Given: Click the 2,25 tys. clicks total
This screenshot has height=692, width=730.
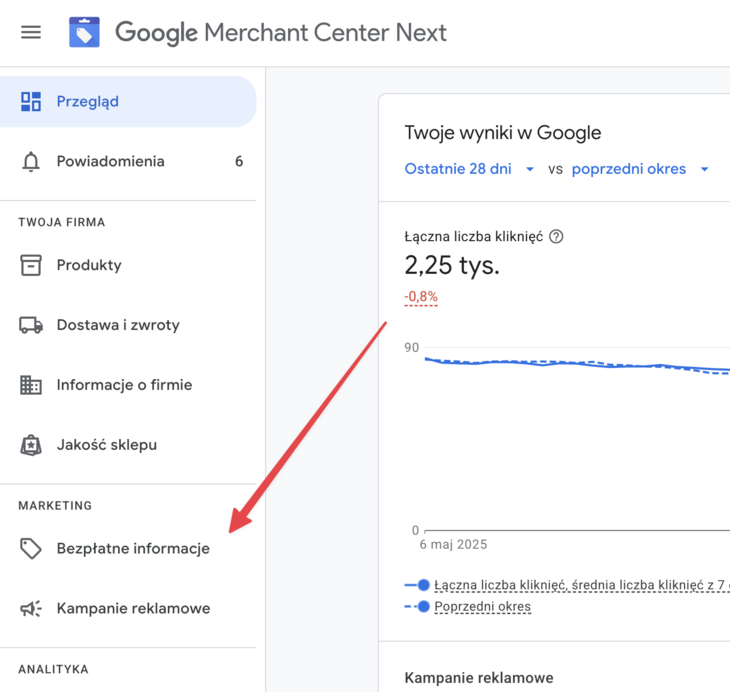Looking at the screenshot, I should click(x=452, y=266).
